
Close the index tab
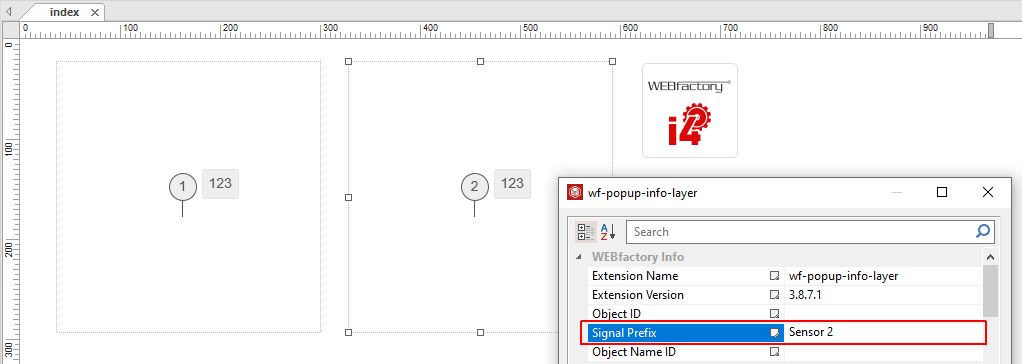click(x=95, y=12)
